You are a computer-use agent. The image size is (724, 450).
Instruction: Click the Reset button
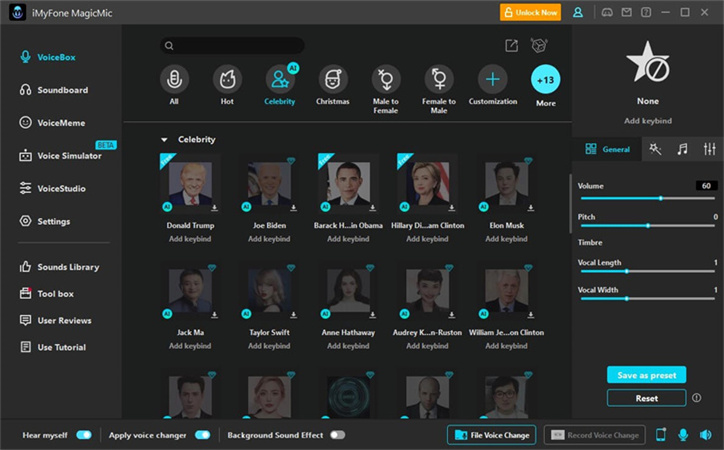point(646,398)
